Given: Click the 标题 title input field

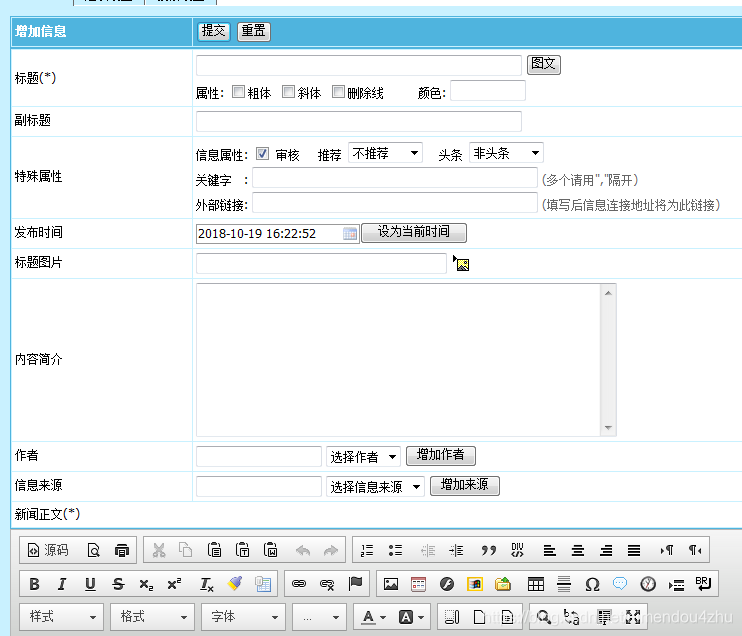Looking at the screenshot, I should (x=359, y=65).
